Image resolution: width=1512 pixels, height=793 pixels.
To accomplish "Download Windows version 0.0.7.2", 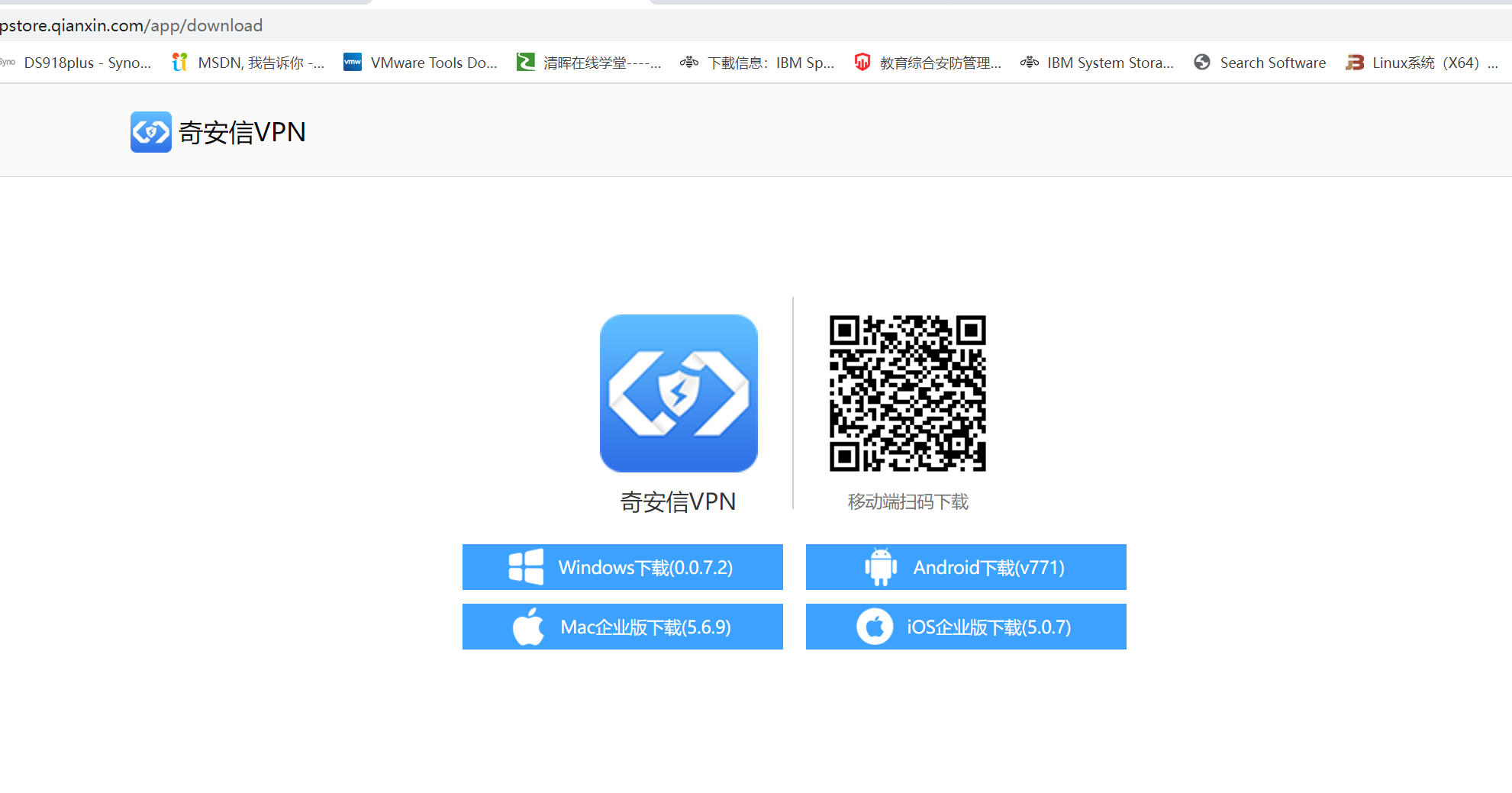I will click(x=623, y=567).
